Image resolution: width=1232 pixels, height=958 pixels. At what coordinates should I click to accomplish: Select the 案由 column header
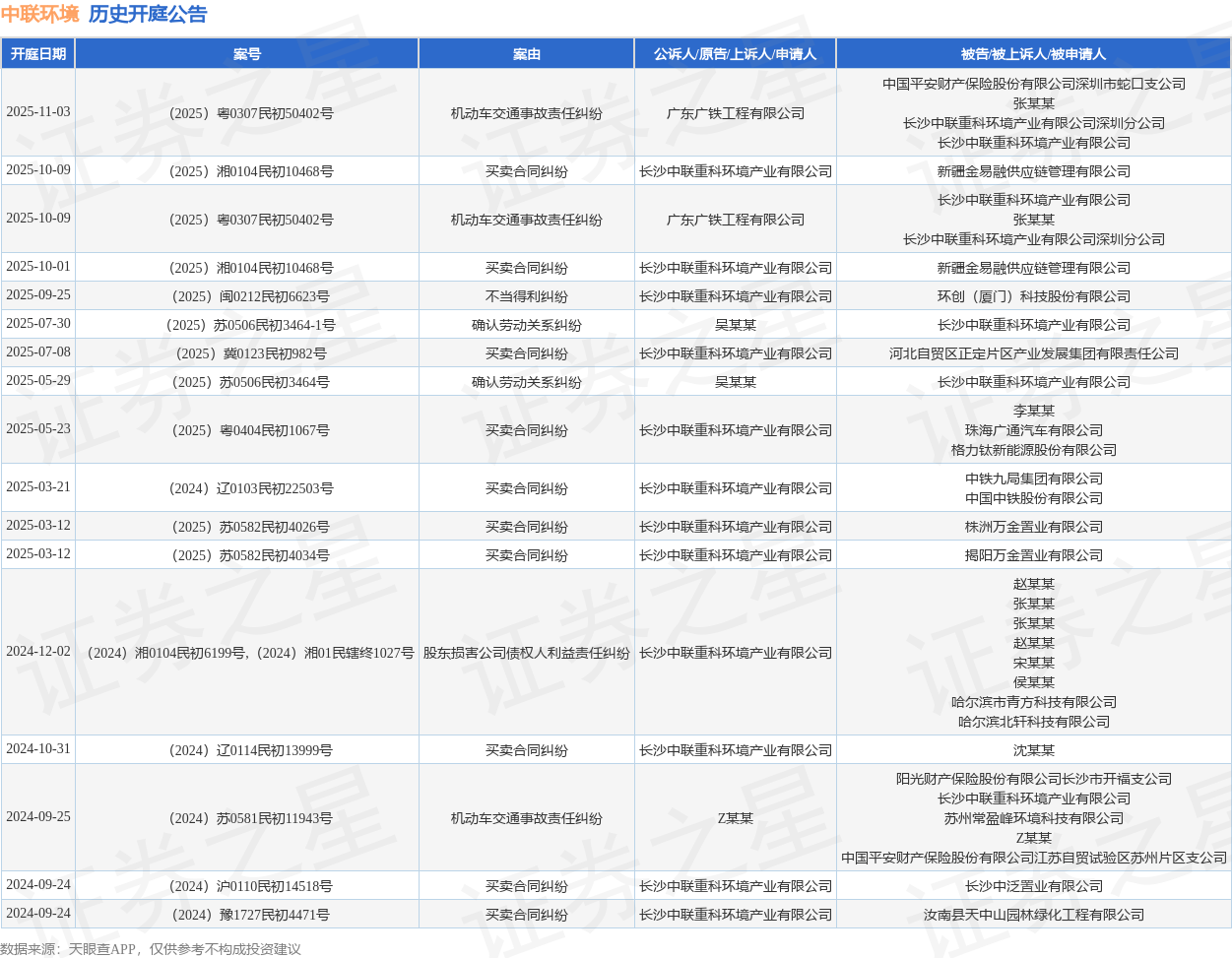point(527,54)
